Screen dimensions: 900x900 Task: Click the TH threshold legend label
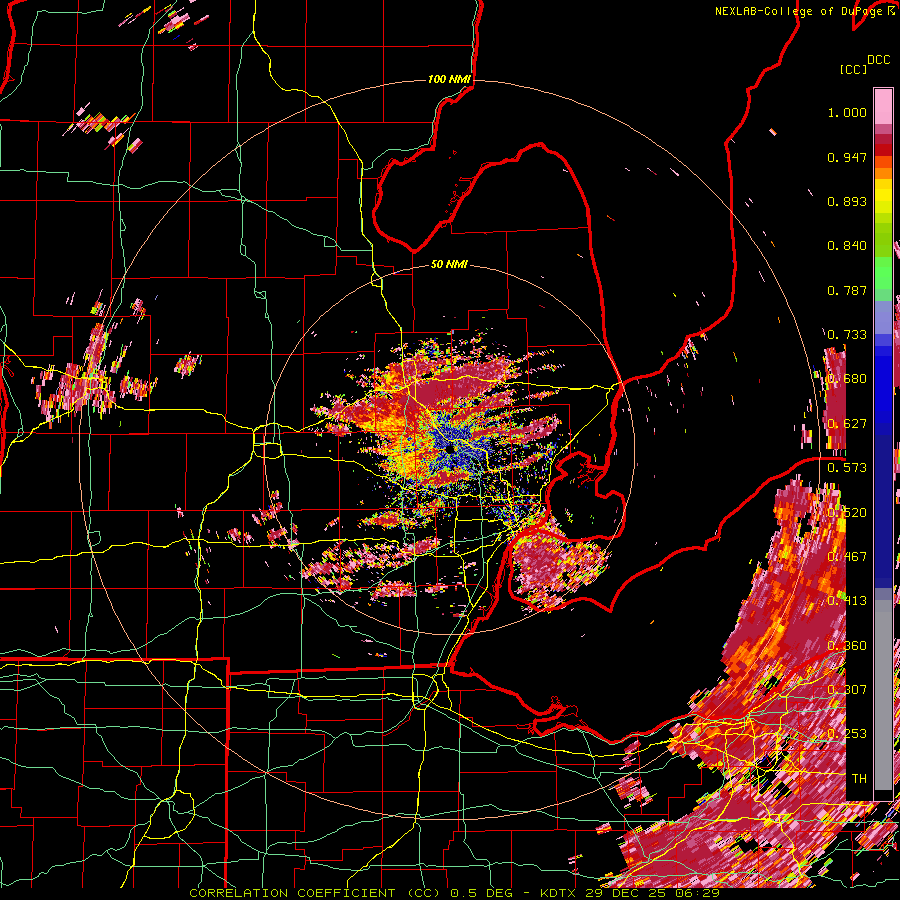click(859, 778)
